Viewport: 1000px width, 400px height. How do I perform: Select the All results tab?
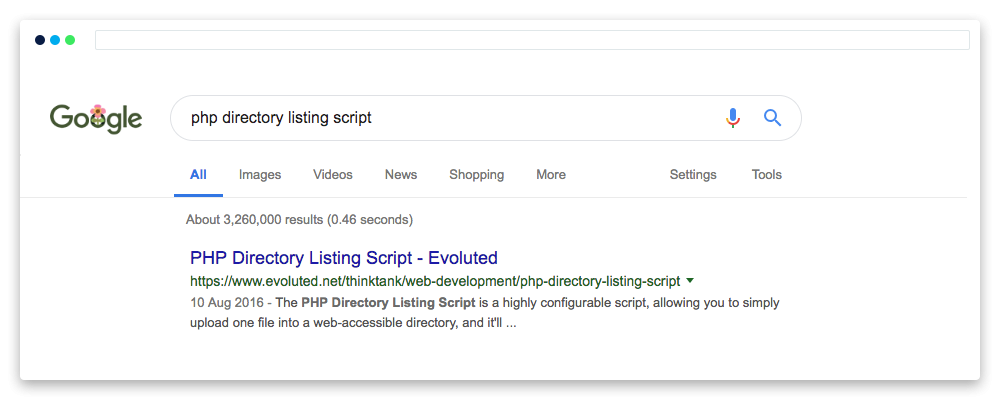(x=198, y=175)
